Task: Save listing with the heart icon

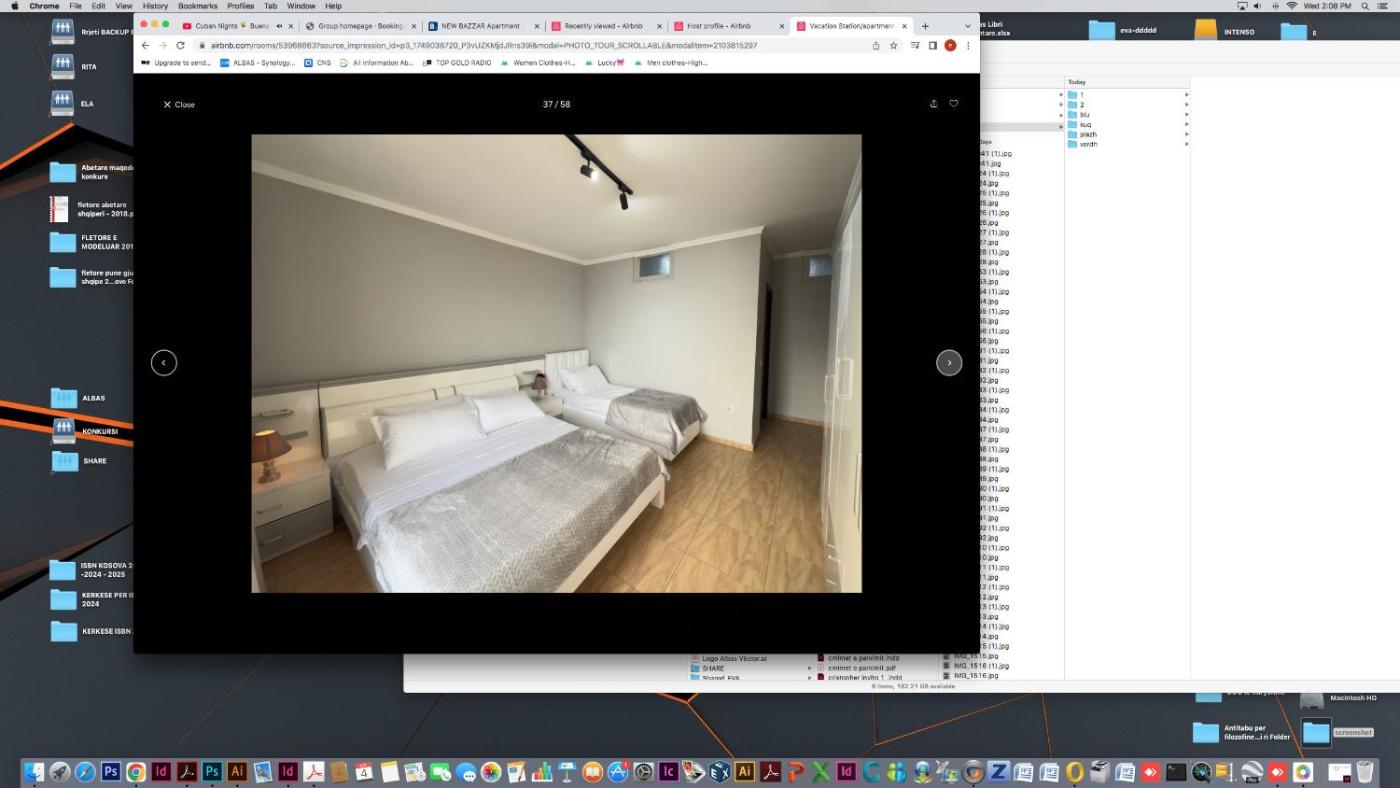Action: 953,104
